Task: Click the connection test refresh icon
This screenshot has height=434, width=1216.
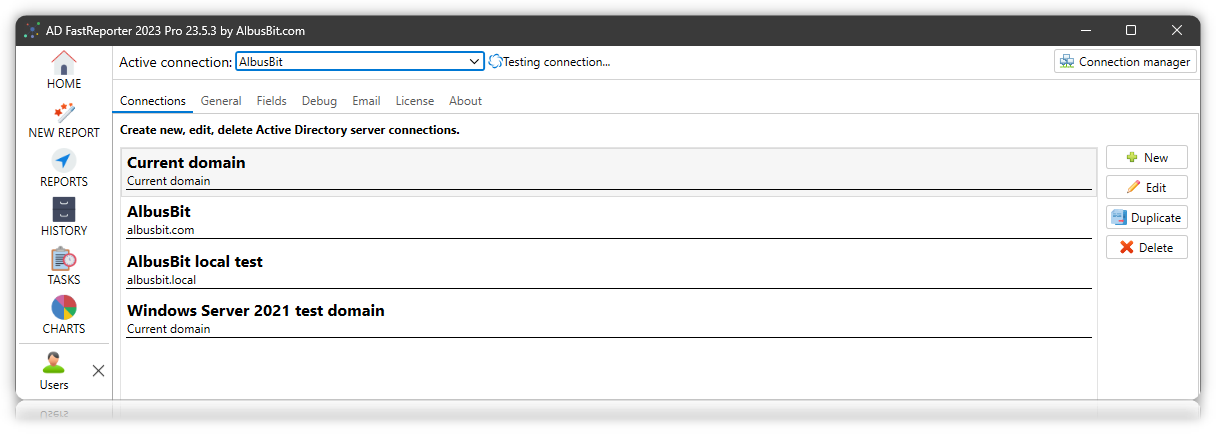Action: pyautogui.click(x=494, y=62)
